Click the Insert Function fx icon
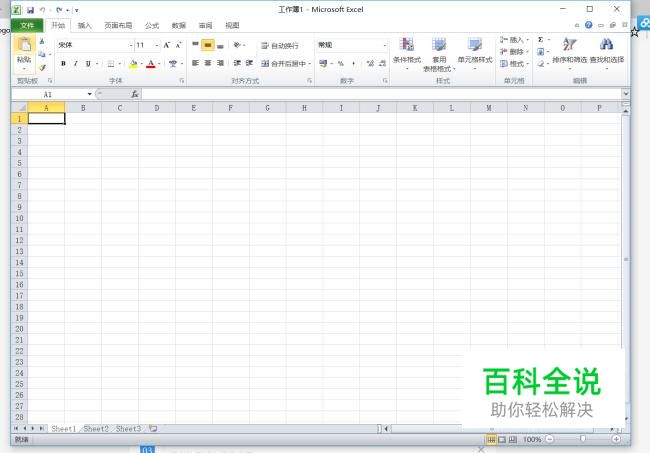 (x=135, y=94)
